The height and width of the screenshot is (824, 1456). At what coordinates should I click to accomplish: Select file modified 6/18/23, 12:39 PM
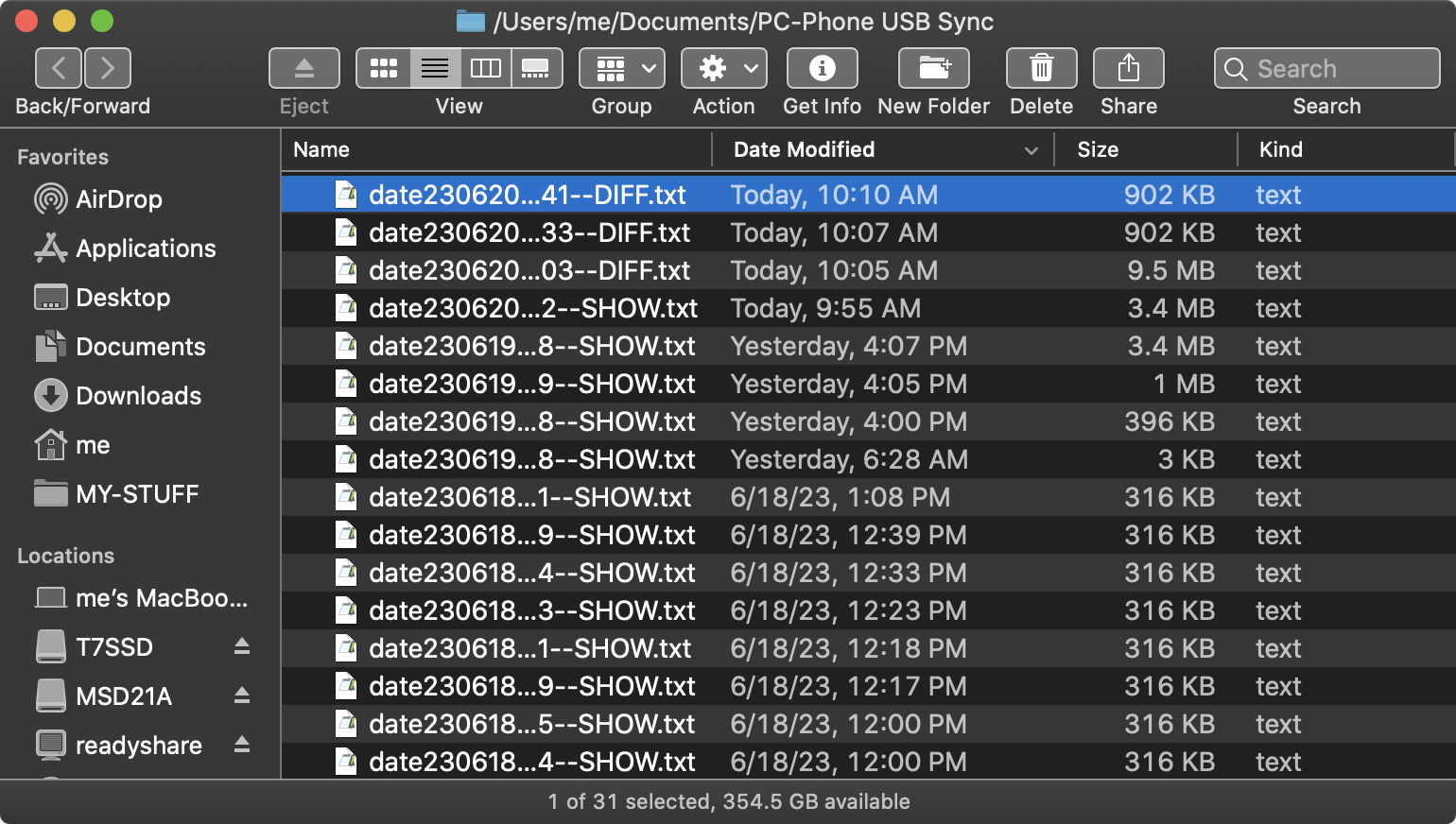click(868, 535)
